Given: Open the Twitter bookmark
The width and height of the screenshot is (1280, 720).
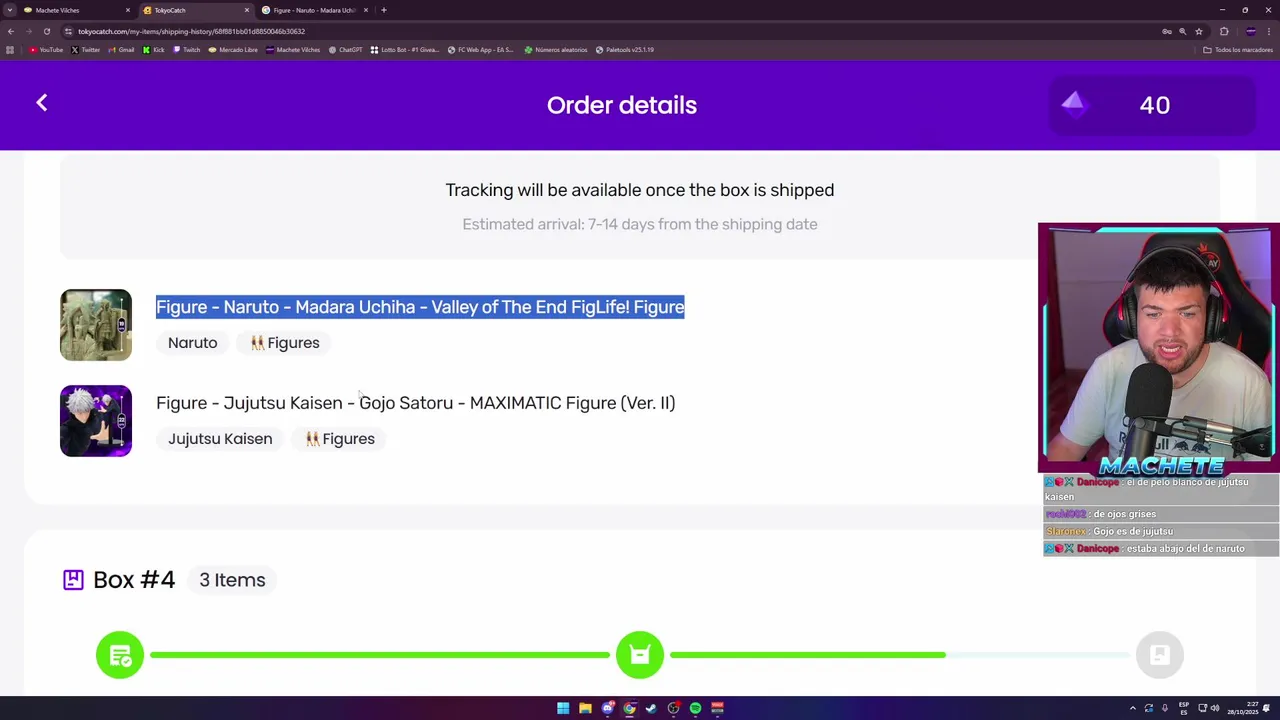Looking at the screenshot, I should (86, 50).
